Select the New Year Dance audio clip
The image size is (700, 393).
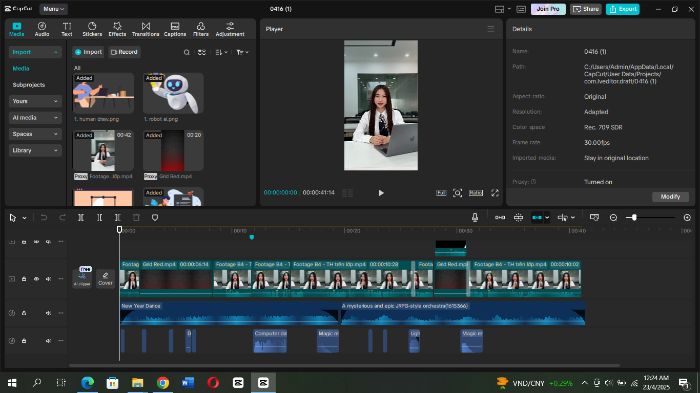[x=229, y=314]
